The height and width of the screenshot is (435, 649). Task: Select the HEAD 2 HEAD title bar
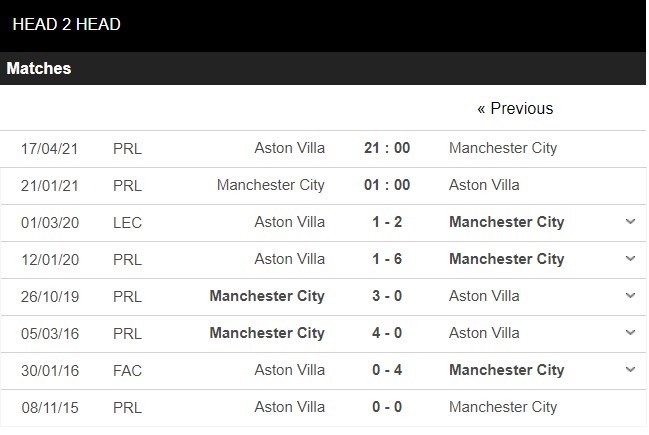point(323,26)
